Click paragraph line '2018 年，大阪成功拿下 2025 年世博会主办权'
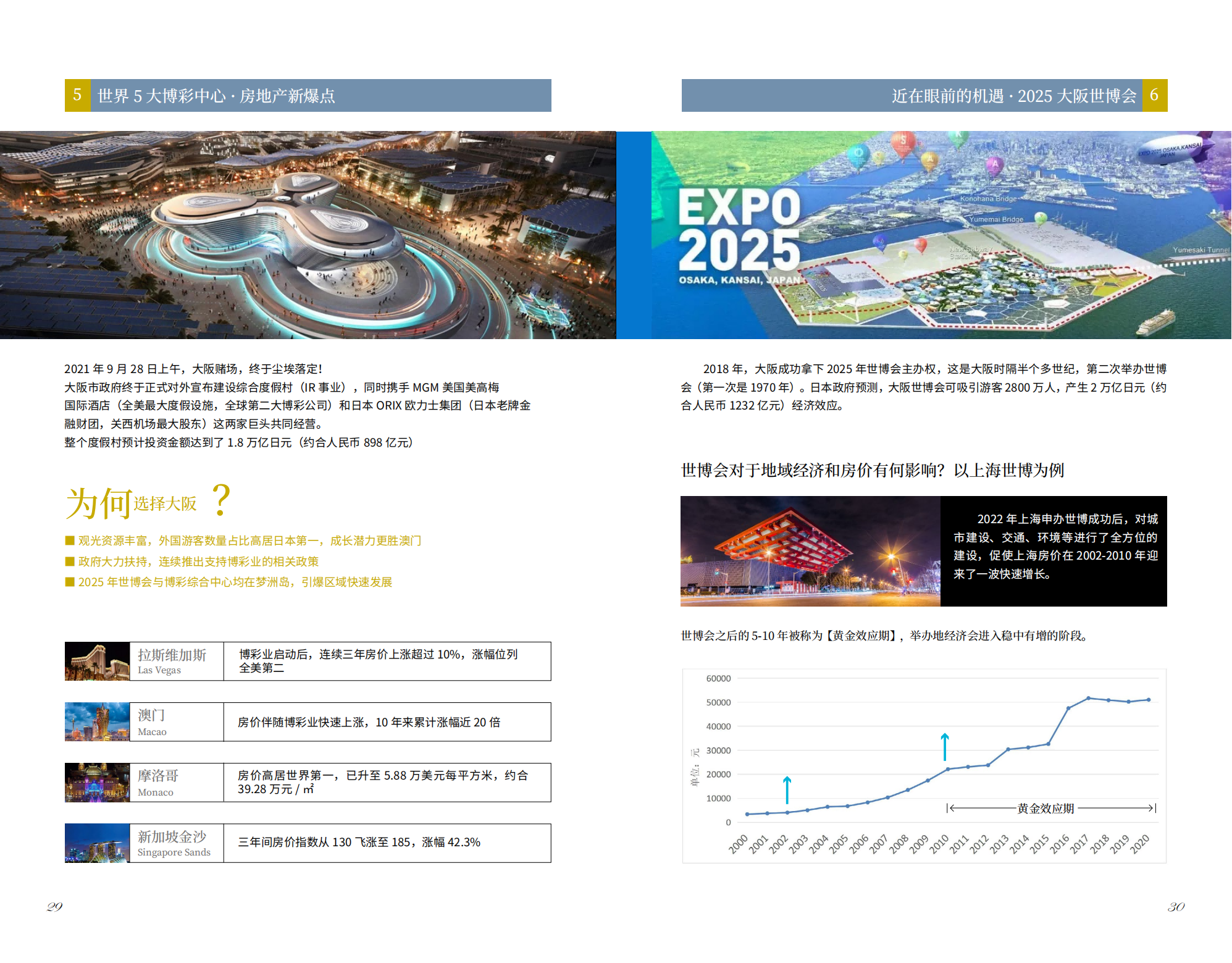 [x=935, y=369]
